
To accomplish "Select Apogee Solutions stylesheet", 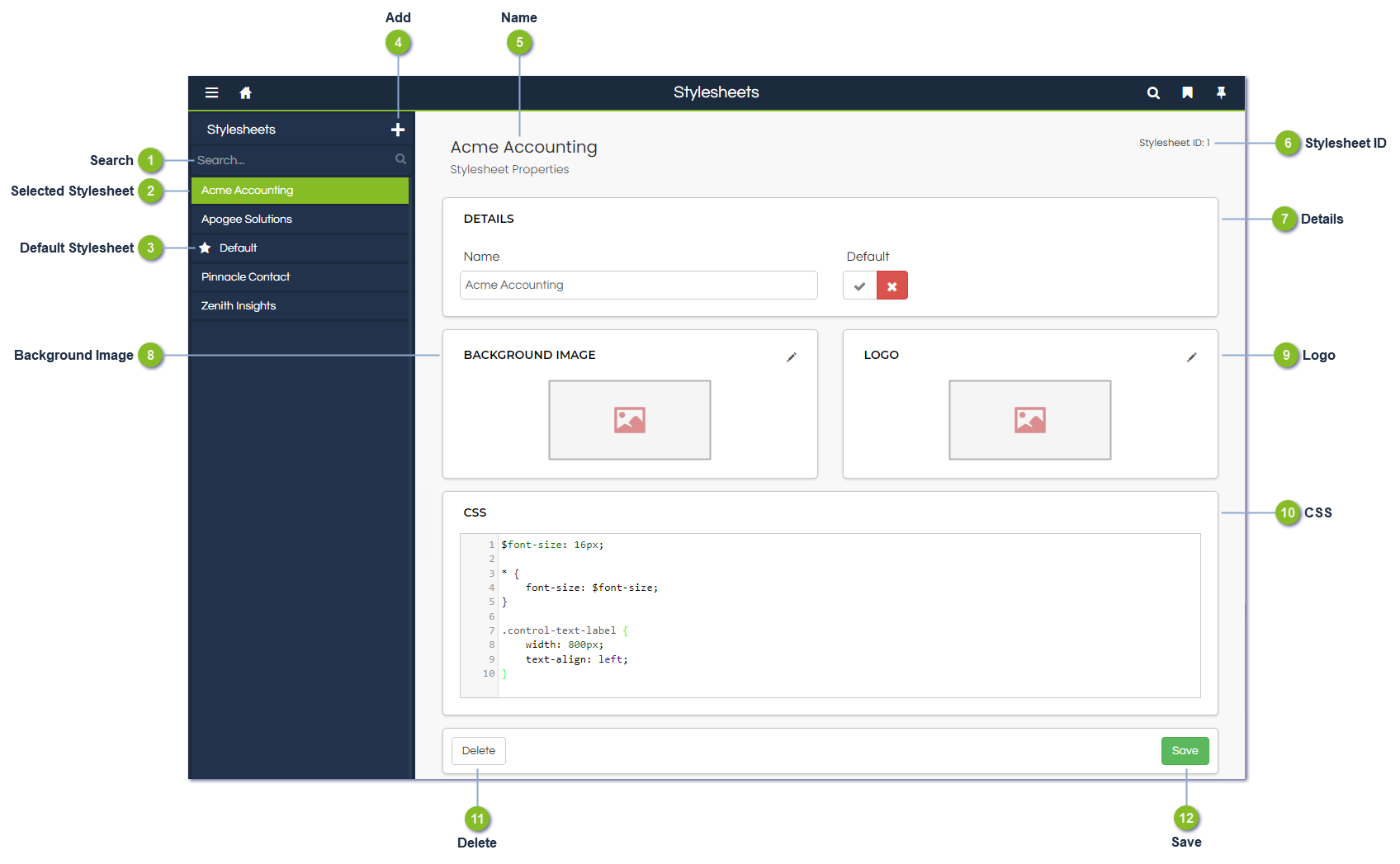I will [x=300, y=219].
